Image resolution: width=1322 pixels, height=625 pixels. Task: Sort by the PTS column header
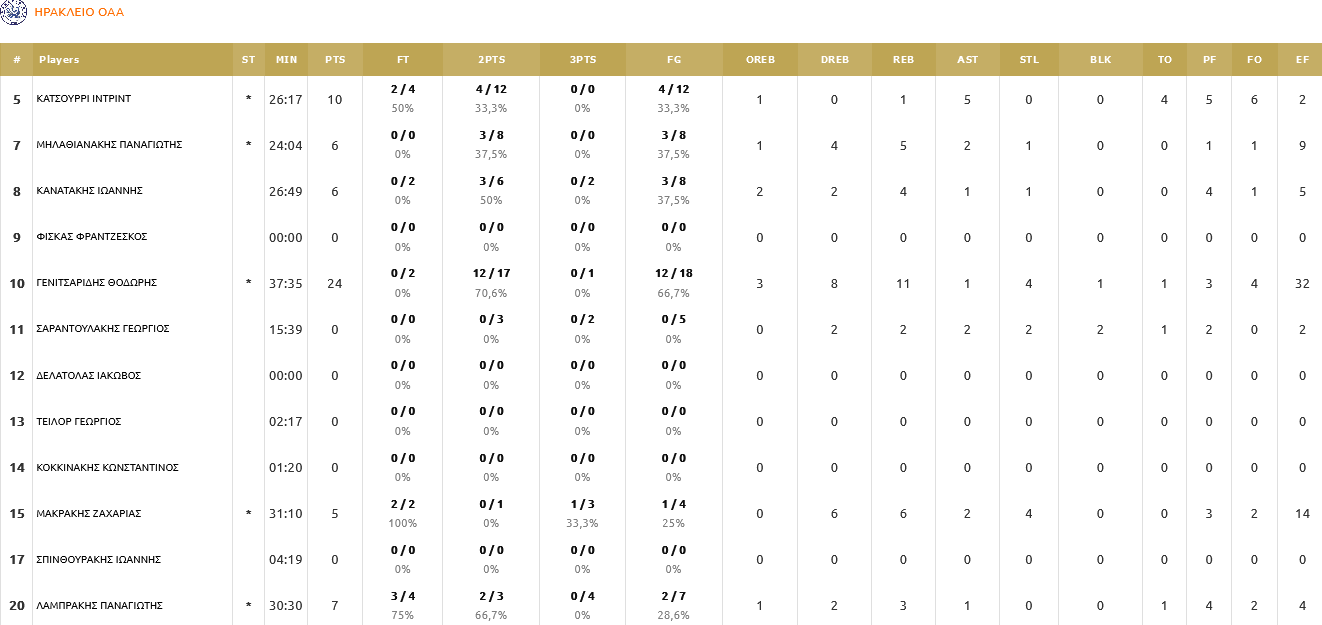tap(335, 60)
